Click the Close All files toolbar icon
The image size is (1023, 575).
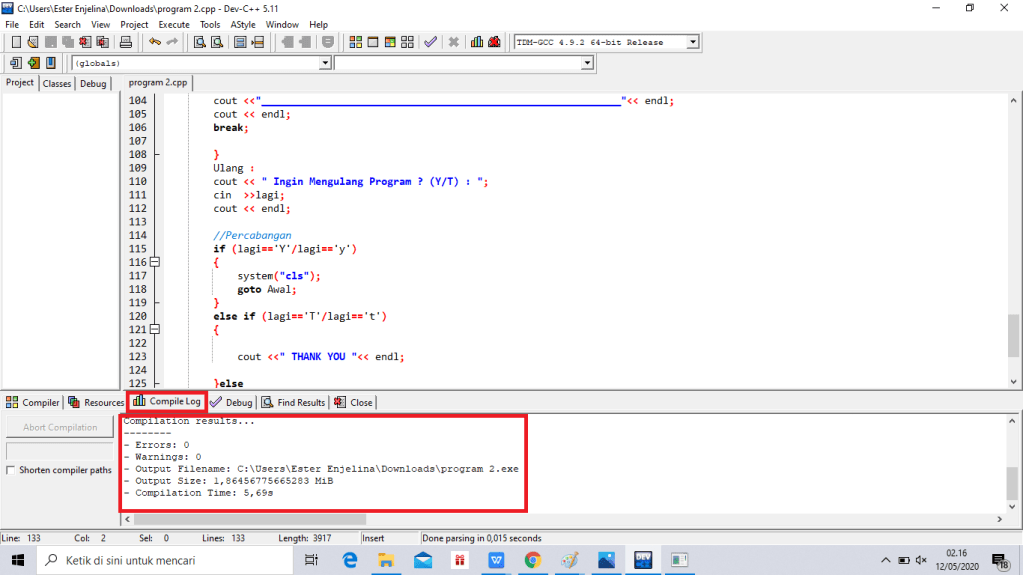tap(101, 42)
